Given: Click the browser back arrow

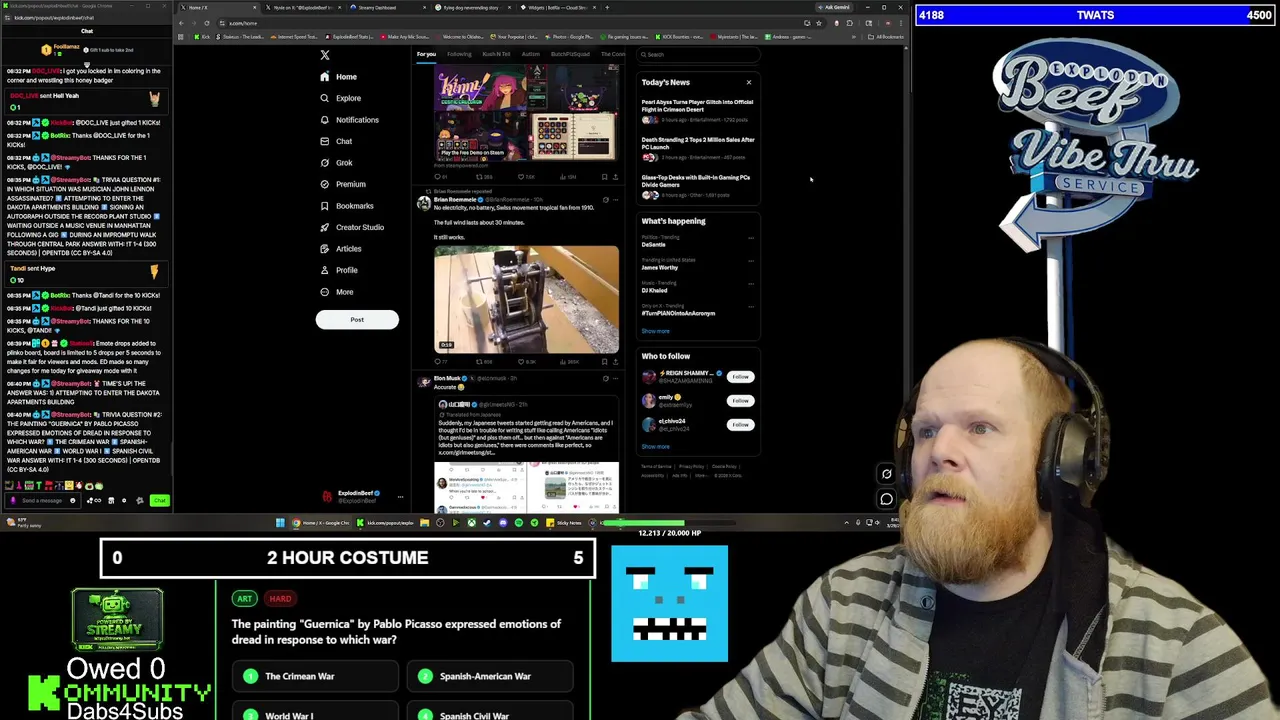Looking at the screenshot, I should 181,23.
